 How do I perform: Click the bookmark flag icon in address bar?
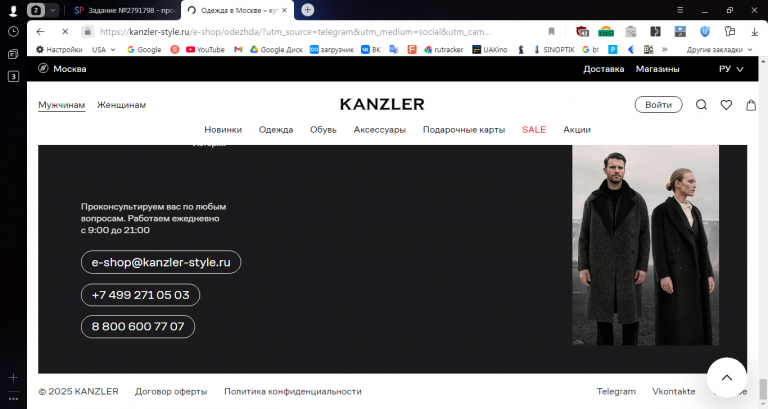pyautogui.click(x=552, y=31)
